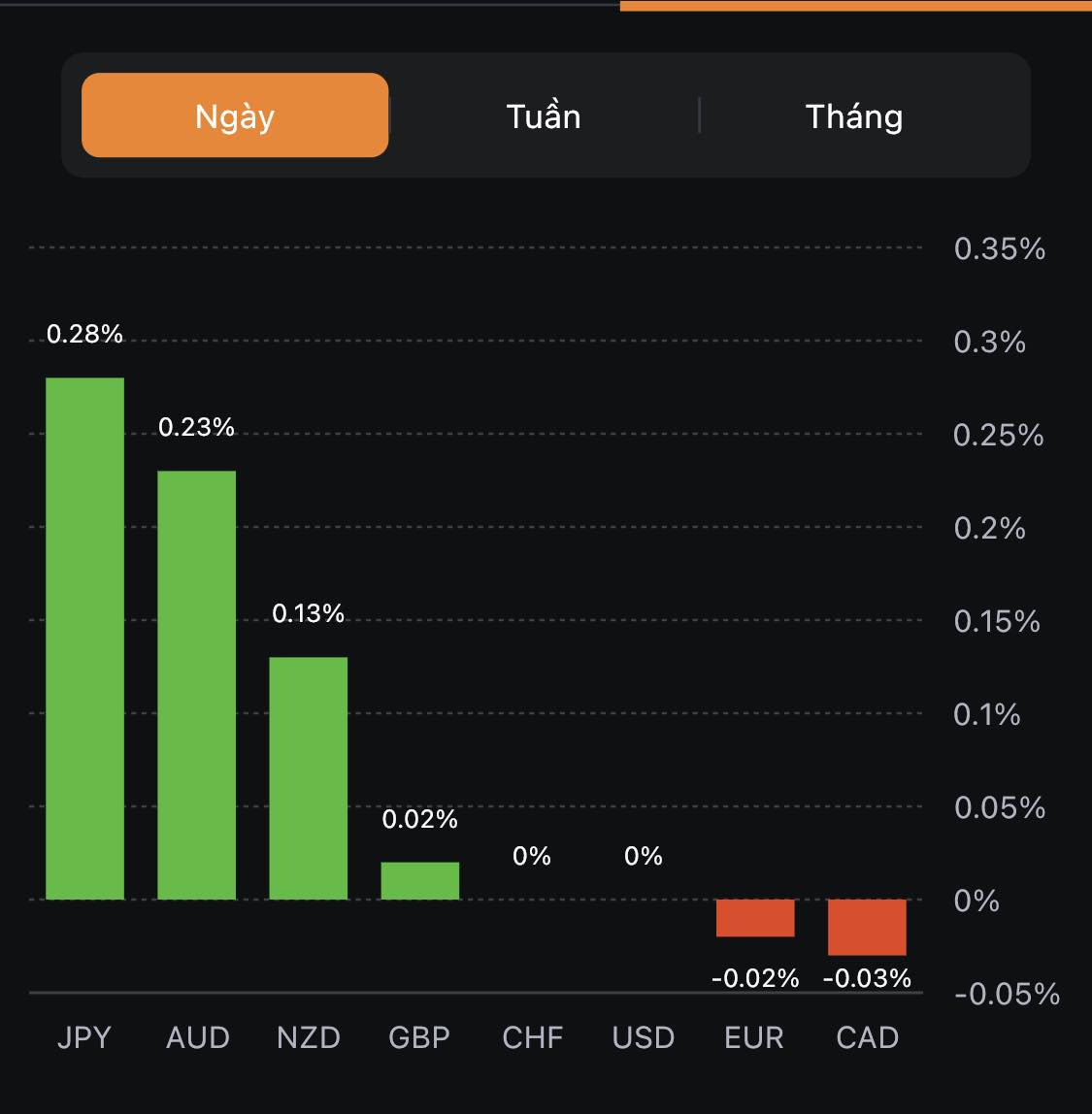The width and height of the screenshot is (1092, 1114).
Task: Click the JPY currency label
Action: 84,1037
